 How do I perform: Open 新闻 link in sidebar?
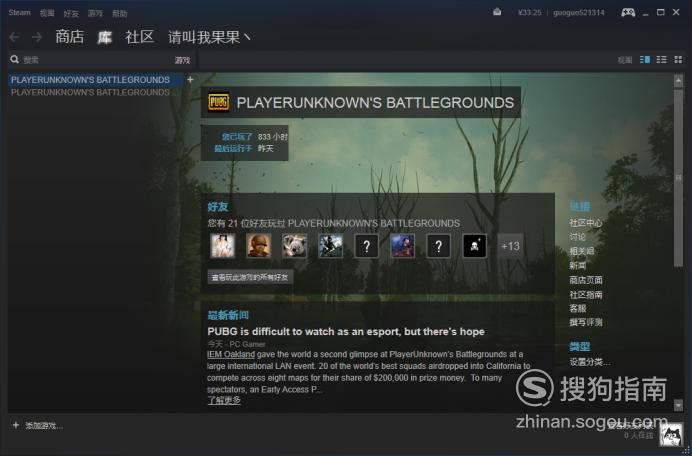578,265
